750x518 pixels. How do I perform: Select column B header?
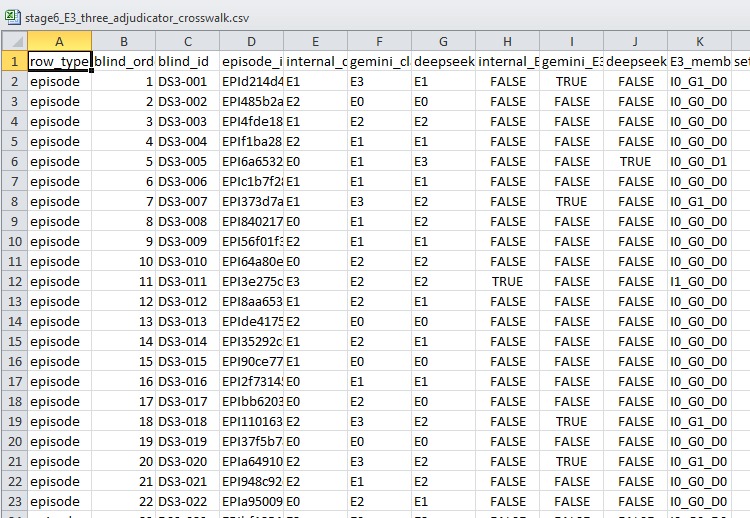pyautogui.click(x=123, y=41)
